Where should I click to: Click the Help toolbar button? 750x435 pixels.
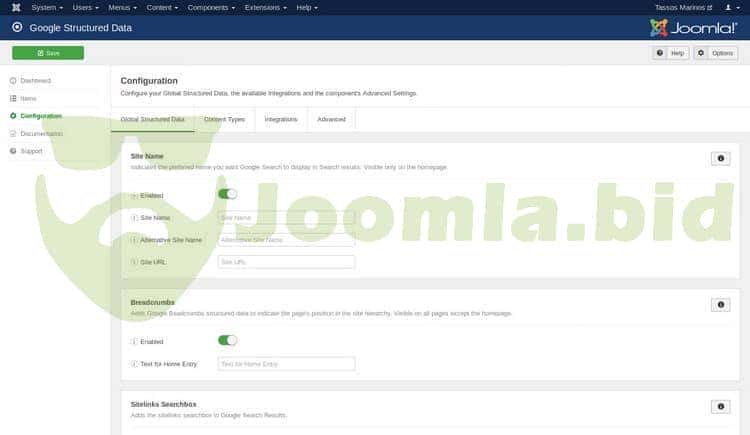[x=671, y=53]
